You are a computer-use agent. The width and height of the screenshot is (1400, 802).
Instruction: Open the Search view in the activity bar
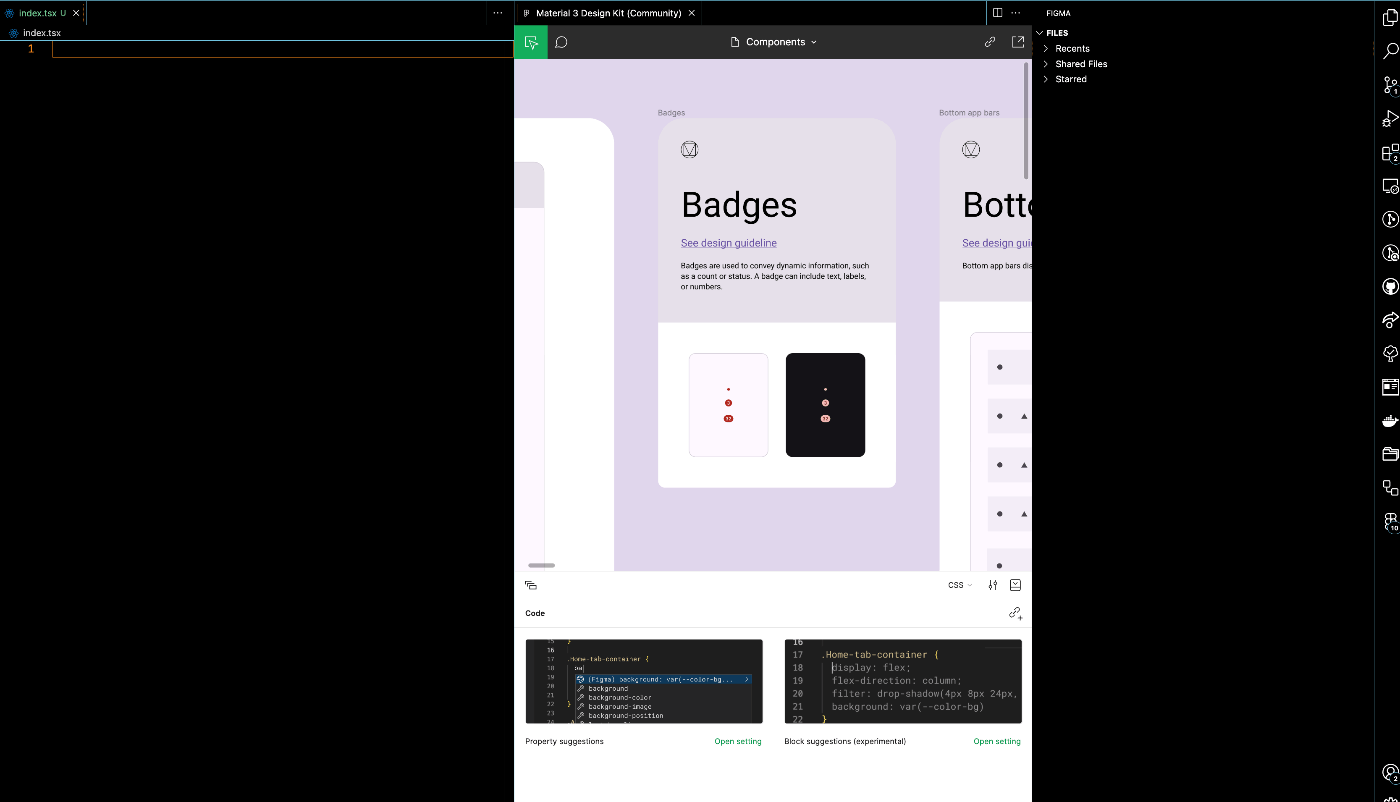(x=1390, y=51)
